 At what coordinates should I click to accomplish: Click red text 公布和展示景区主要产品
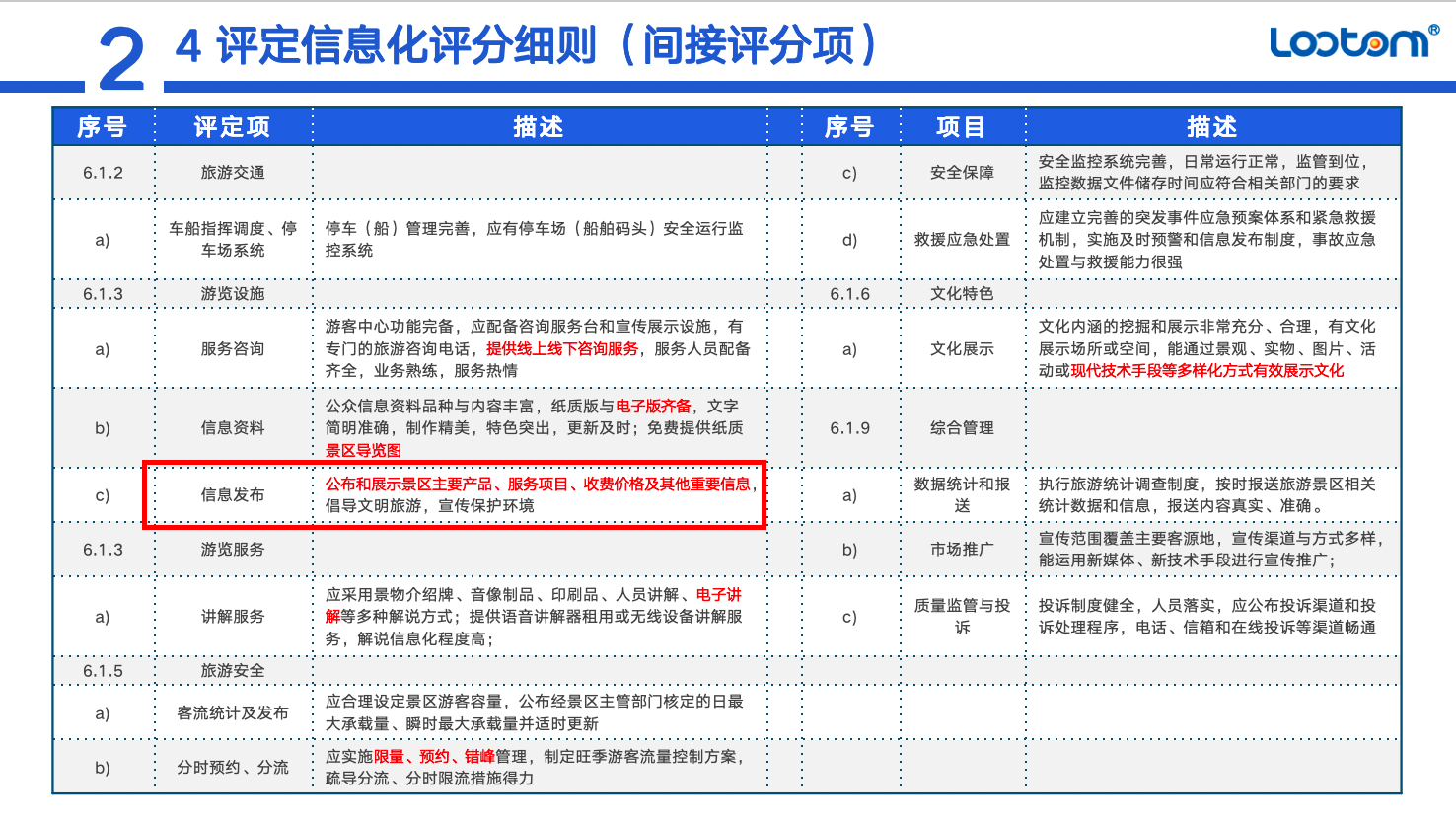point(408,485)
